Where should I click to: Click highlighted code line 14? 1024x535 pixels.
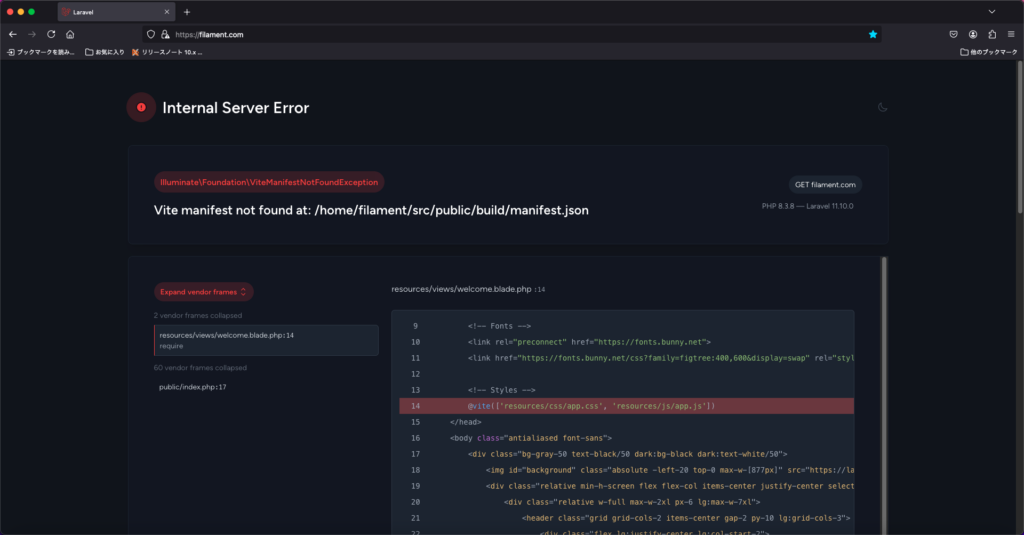pyautogui.click(x=626, y=406)
